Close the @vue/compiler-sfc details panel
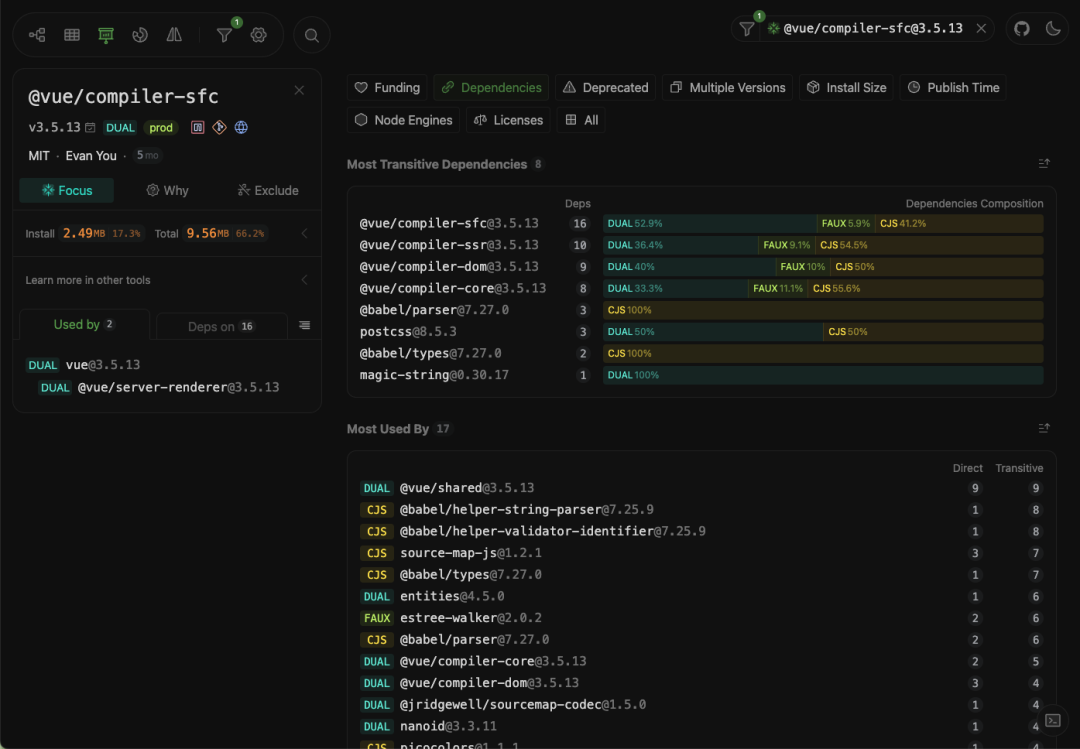The image size is (1080, 749). pyautogui.click(x=299, y=90)
